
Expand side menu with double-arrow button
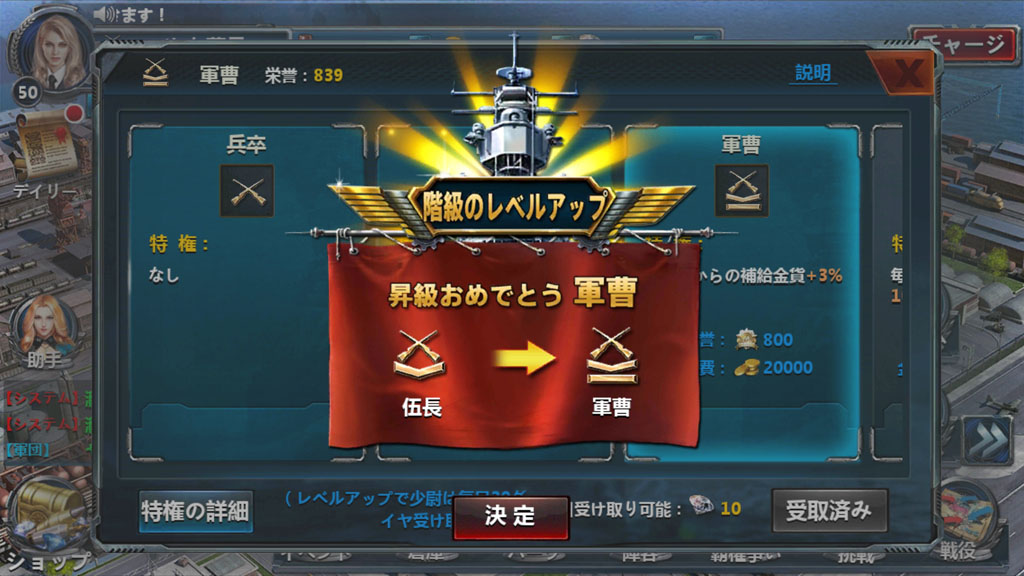(x=987, y=441)
